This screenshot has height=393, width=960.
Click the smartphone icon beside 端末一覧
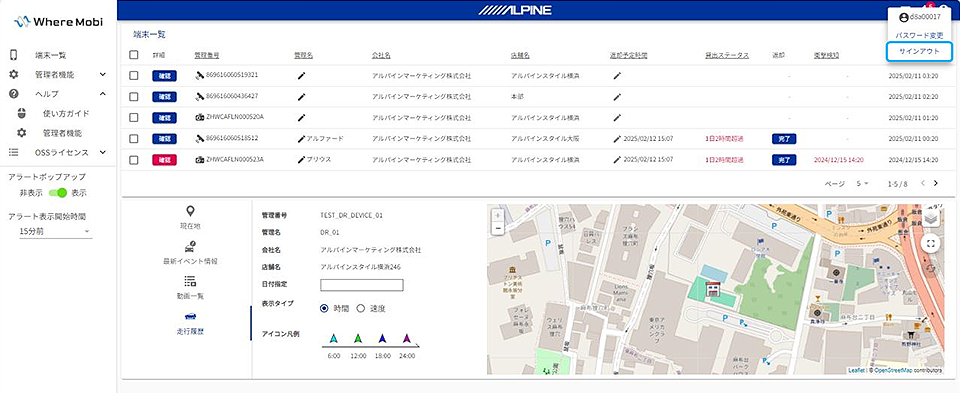tap(13, 55)
